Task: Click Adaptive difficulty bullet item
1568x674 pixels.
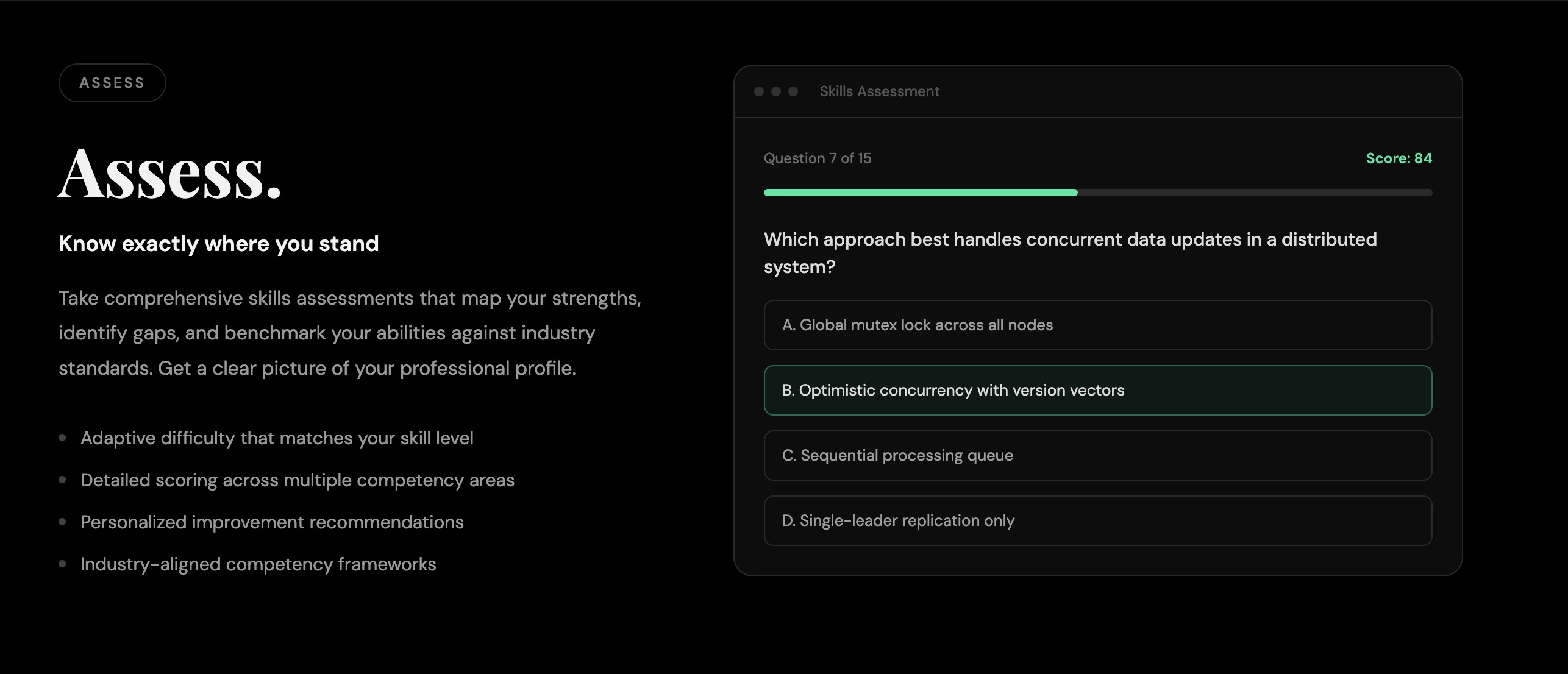Action: pyautogui.click(x=277, y=438)
